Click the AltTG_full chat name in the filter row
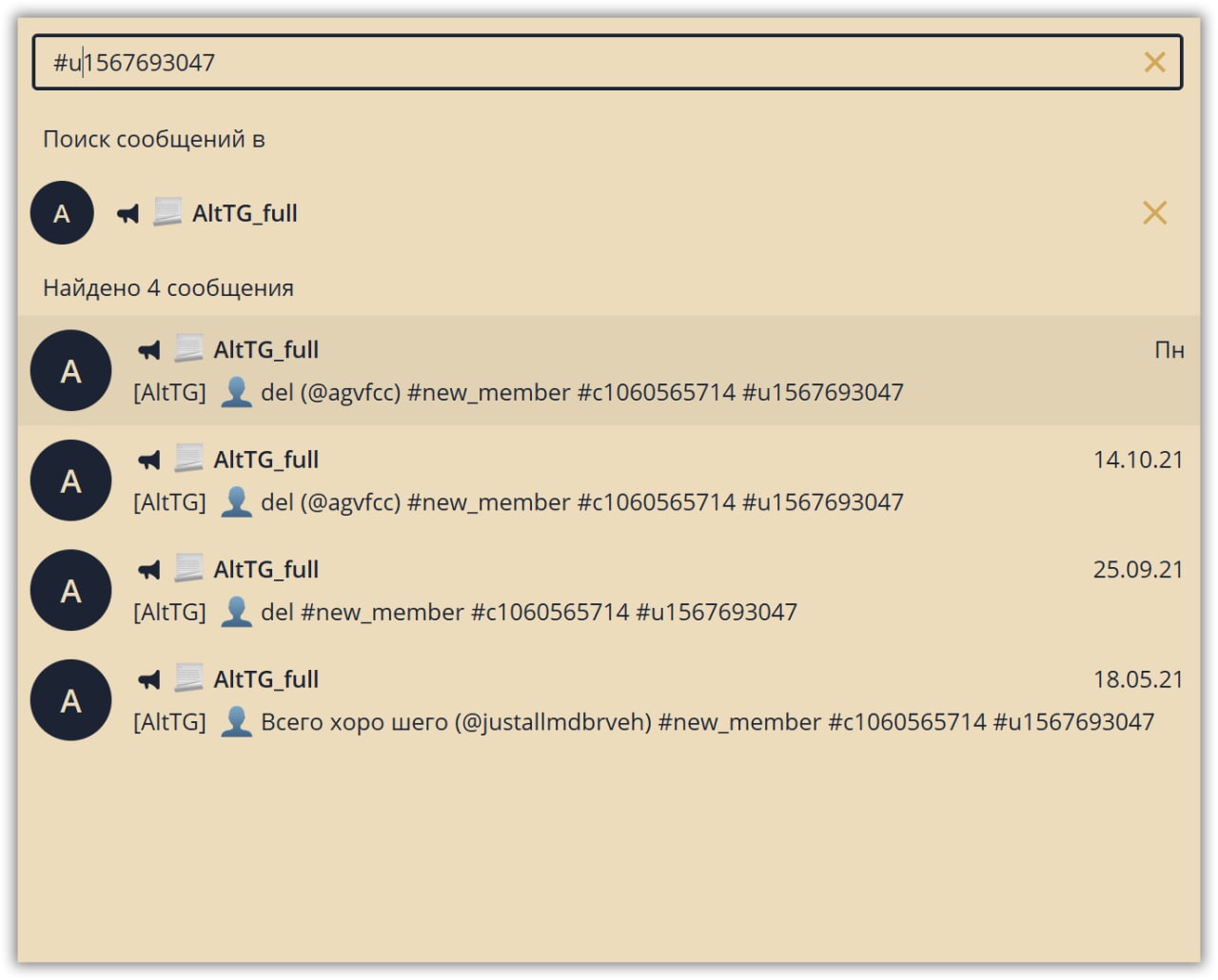The width and height of the screenshot is (1218, 980). point(245,213)
